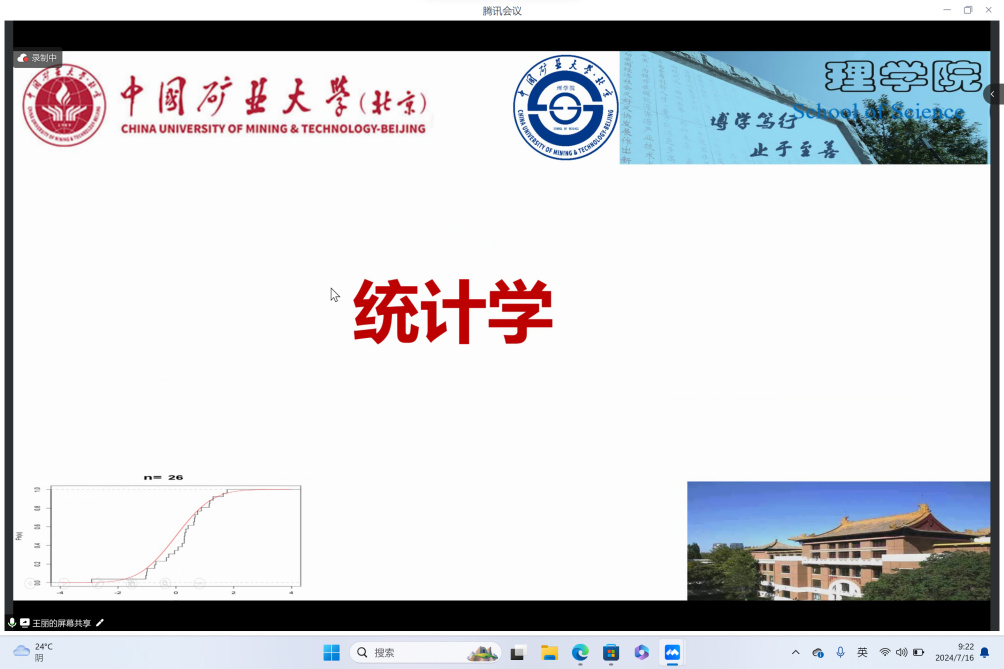Click the microphone icon beside the sharer name

[12, 623]
